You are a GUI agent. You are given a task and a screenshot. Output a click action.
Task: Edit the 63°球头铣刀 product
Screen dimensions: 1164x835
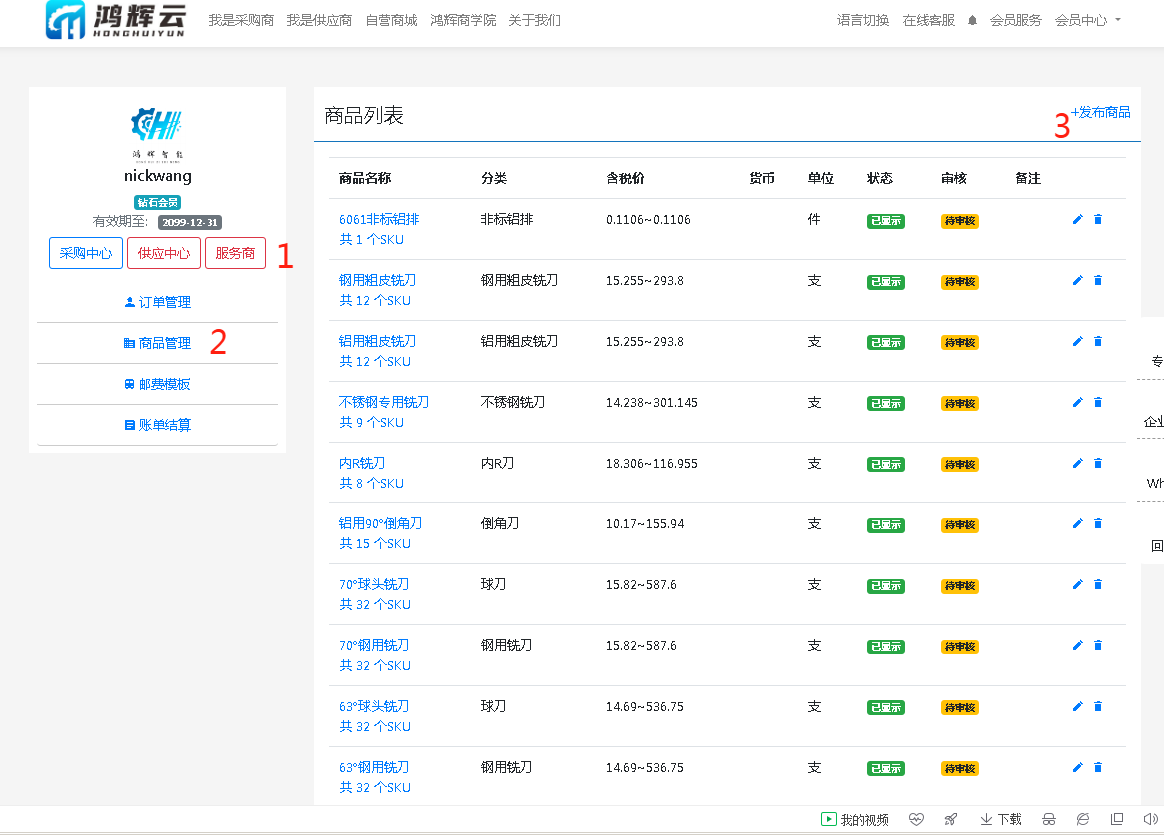click(x=1077, y=706)
